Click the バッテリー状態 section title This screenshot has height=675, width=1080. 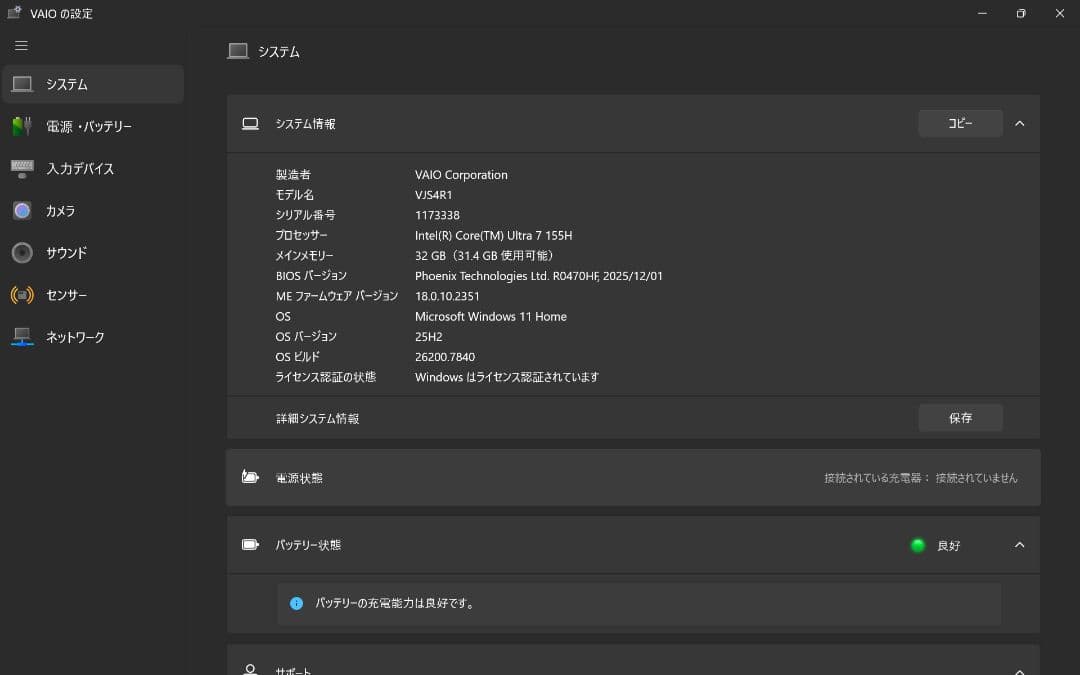coord(308,545)
